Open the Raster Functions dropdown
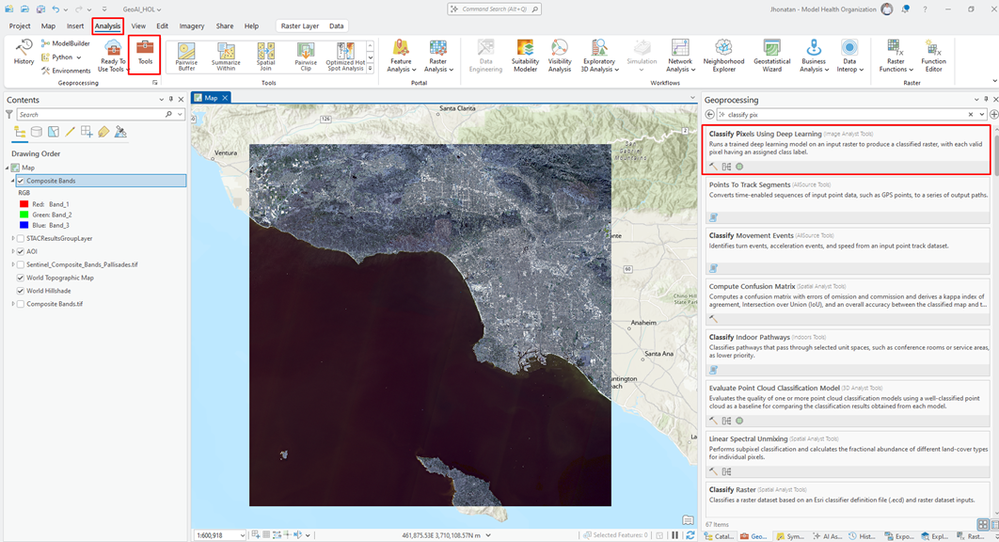 click(x=896, y=55)
